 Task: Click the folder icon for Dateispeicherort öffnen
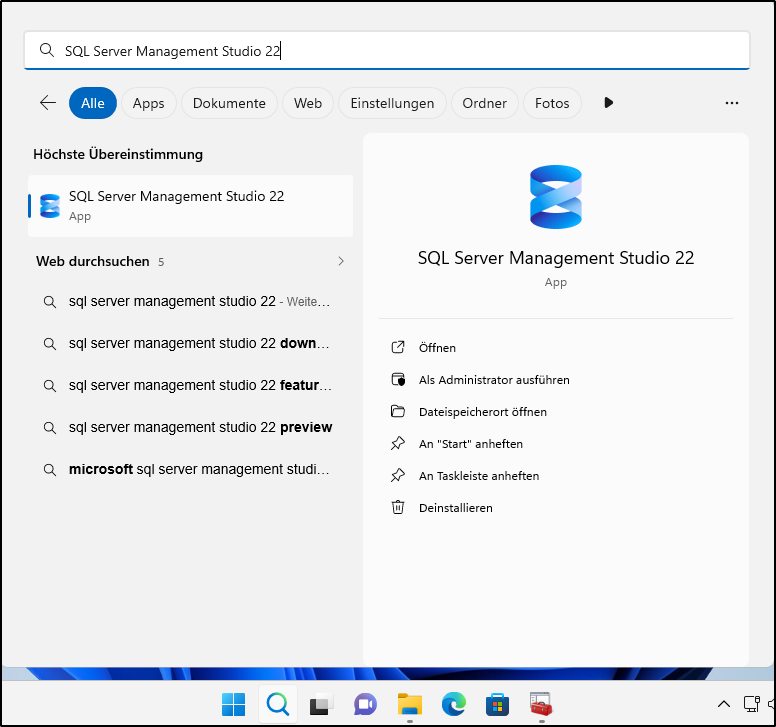click(398, 411)
